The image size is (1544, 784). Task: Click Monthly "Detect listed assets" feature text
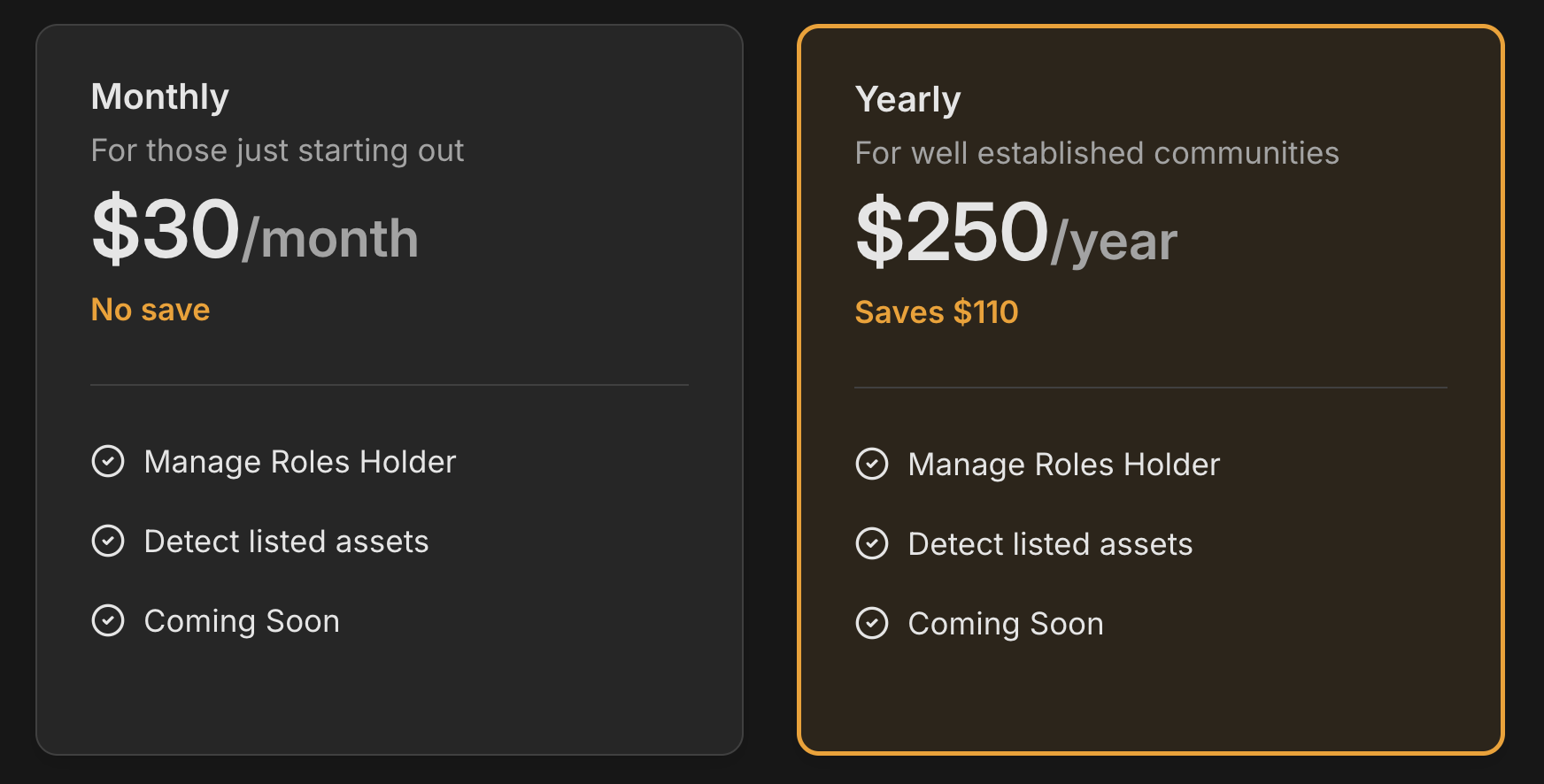tap(287, 542)
